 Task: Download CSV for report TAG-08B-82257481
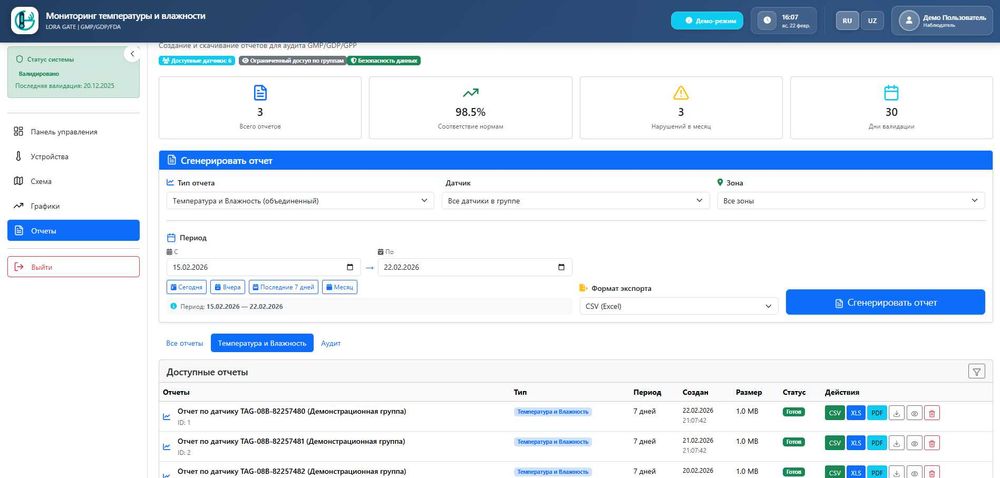tap(835, 442)
